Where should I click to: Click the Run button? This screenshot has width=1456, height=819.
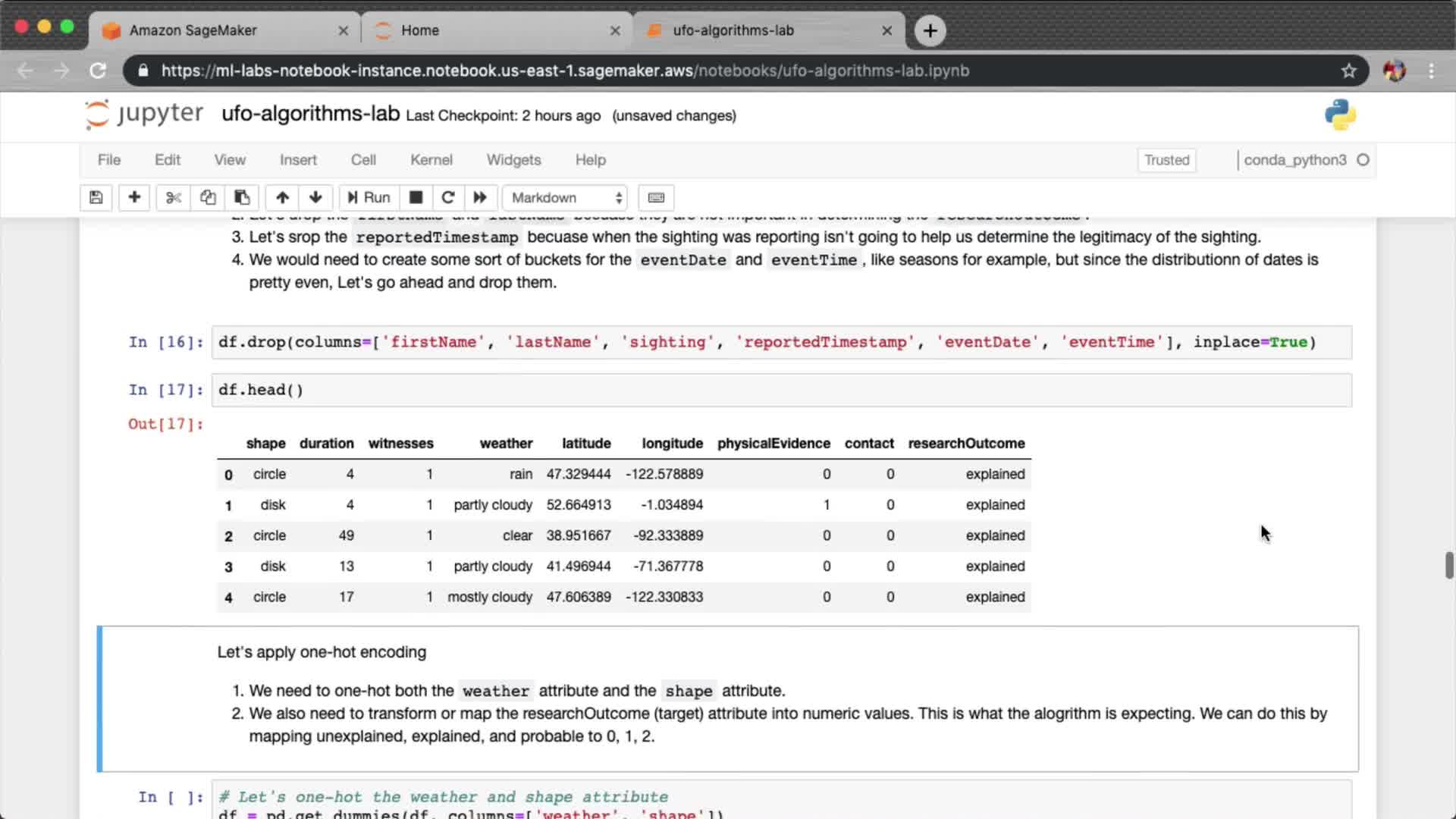pyautogui.click(x=369, y=197)
